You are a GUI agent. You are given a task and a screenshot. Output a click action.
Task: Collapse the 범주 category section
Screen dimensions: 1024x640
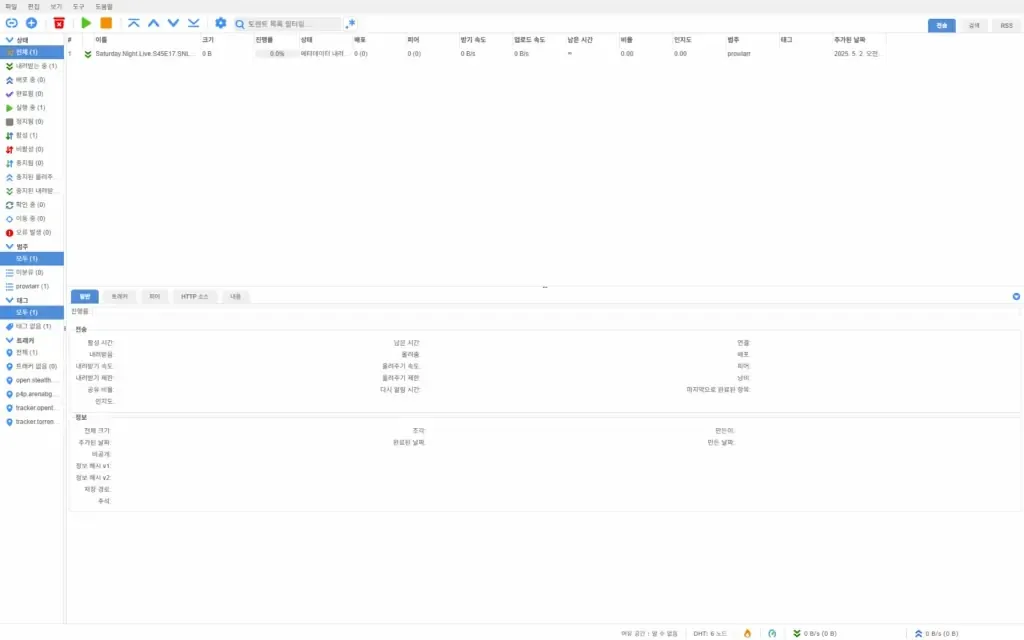(x=10, y=245)
